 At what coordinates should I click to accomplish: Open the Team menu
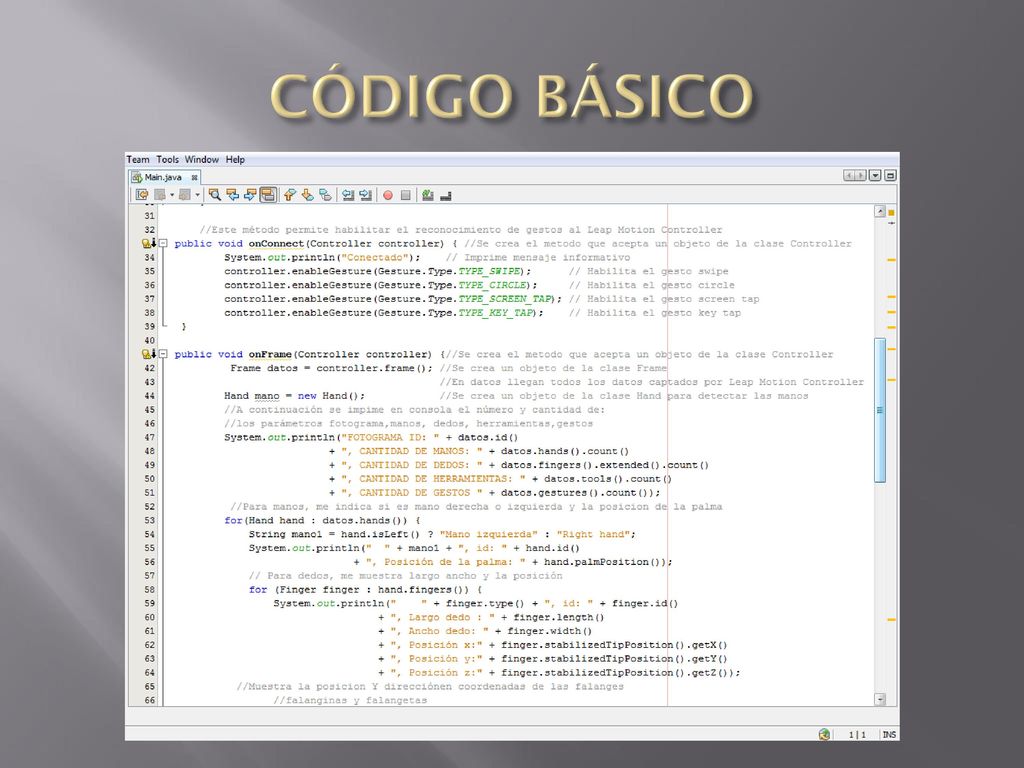pyautogui.click(x=138, y=159)
